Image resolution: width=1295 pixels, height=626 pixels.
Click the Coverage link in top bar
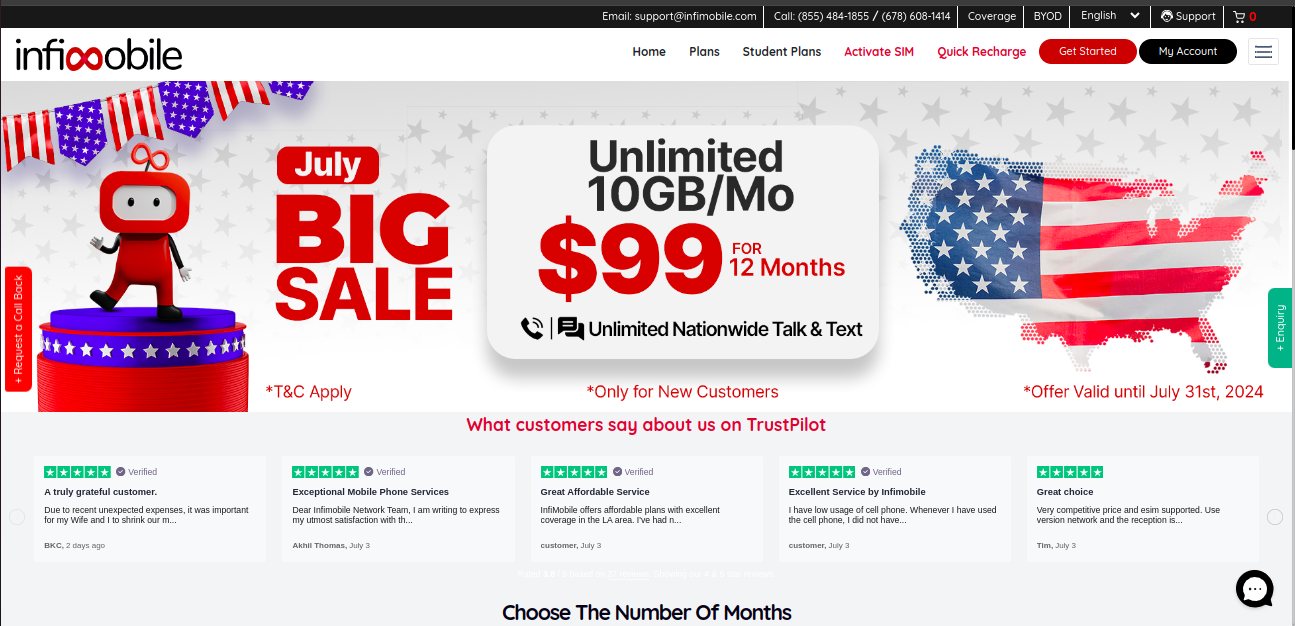pos(992,16)
